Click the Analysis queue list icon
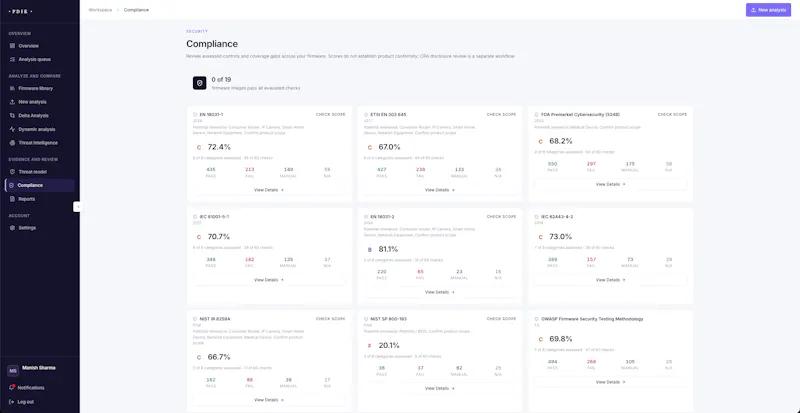800x413 pixels. [x=12, y=59]
